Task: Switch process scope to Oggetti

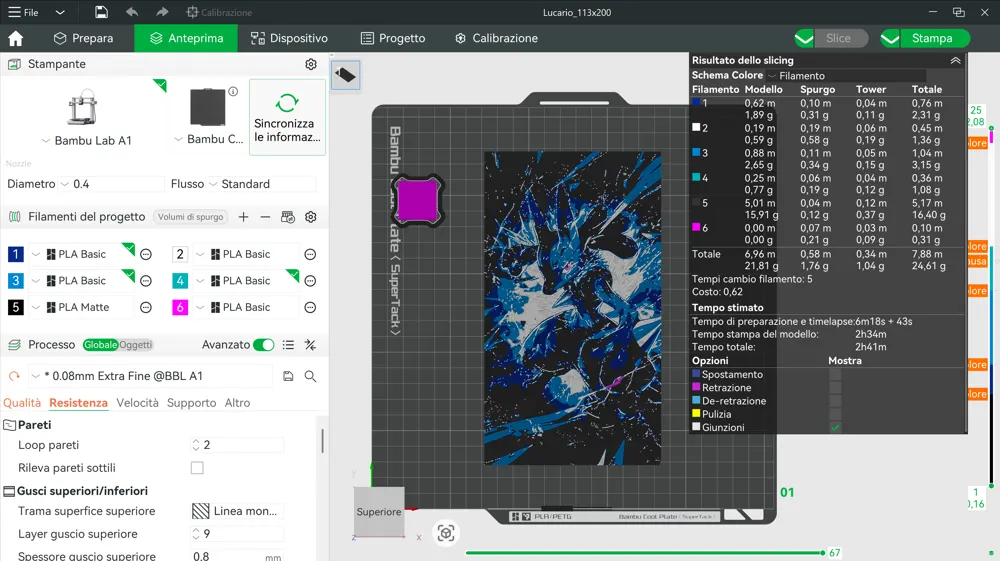Action: click(135, 345)
